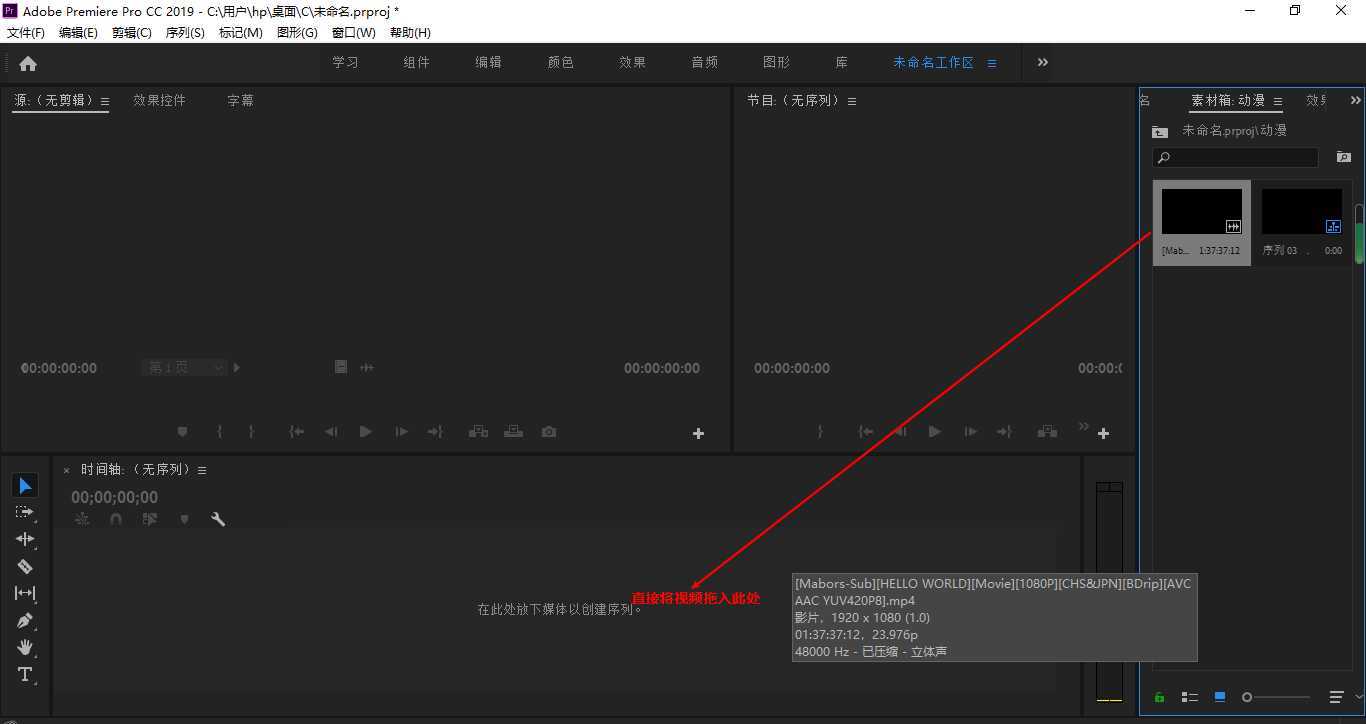Click the bin search input field
The image size is (1366, 724).
1236,158
